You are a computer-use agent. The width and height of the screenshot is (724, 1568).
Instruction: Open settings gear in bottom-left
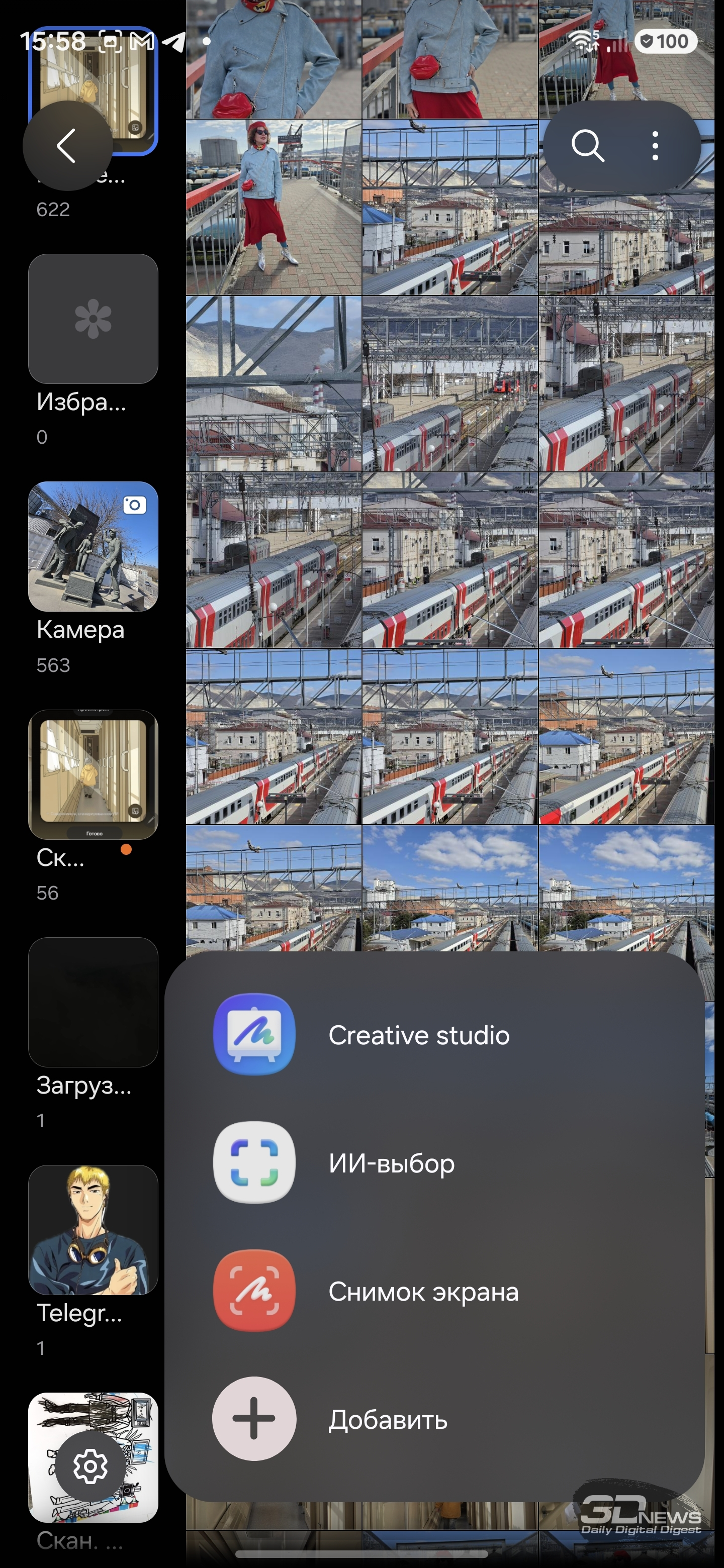click(90, 1466)
